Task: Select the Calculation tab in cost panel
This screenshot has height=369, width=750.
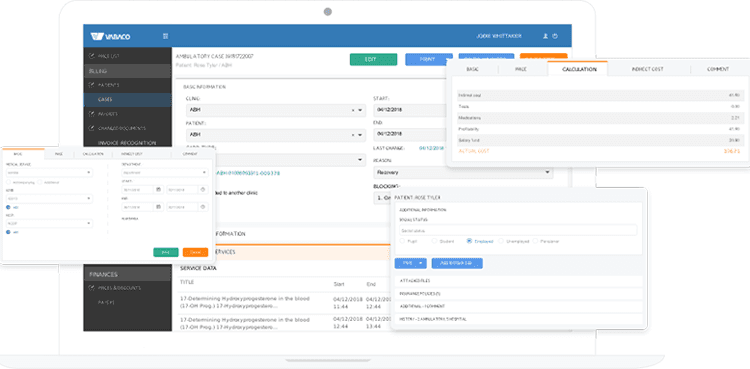Action: [579, 69]
